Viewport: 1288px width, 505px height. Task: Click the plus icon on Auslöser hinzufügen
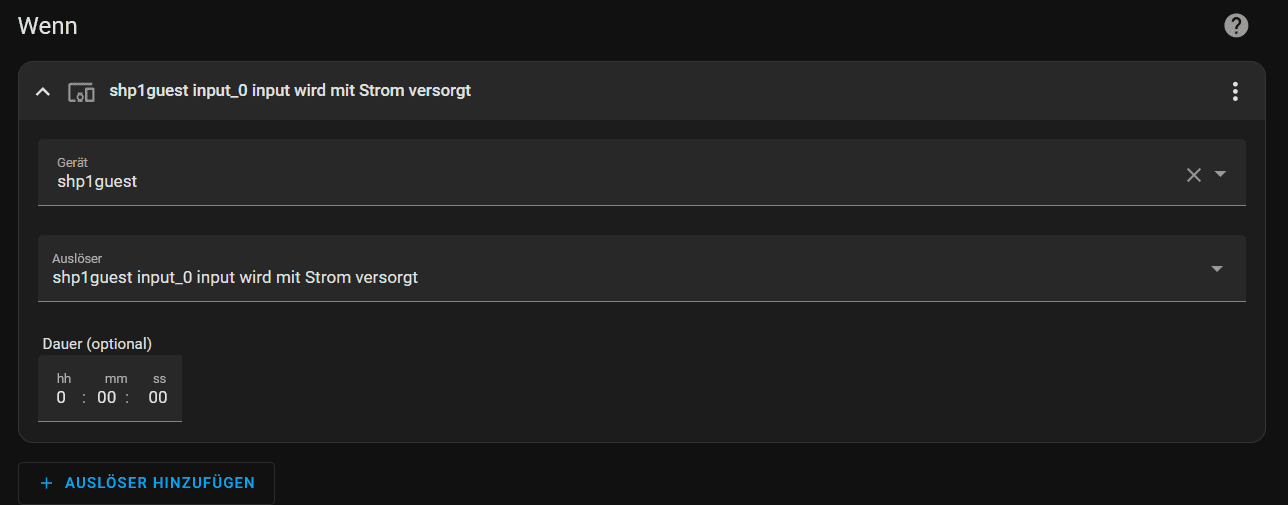[46, 483]
